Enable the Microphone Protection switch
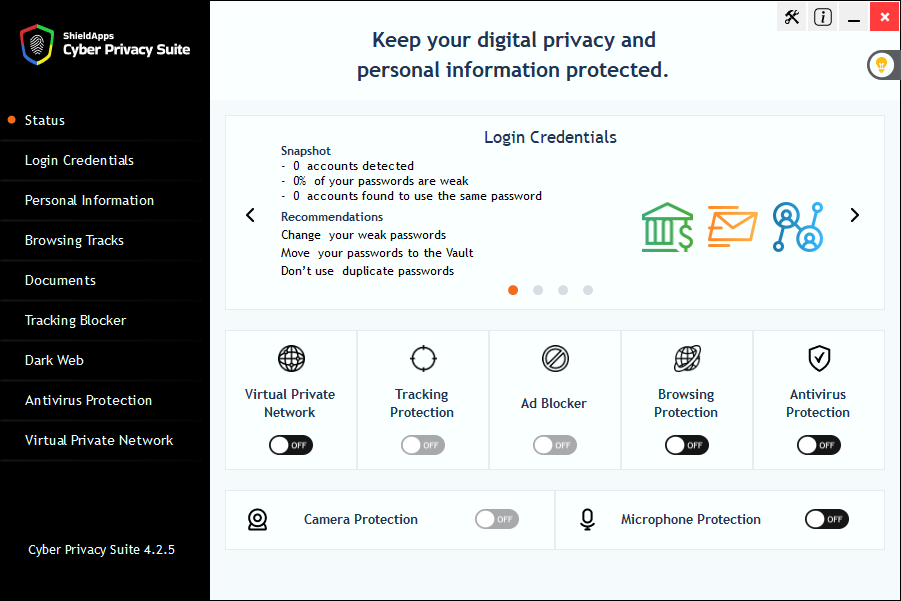Viewport: 901px width, 601px height. point(827,519)
